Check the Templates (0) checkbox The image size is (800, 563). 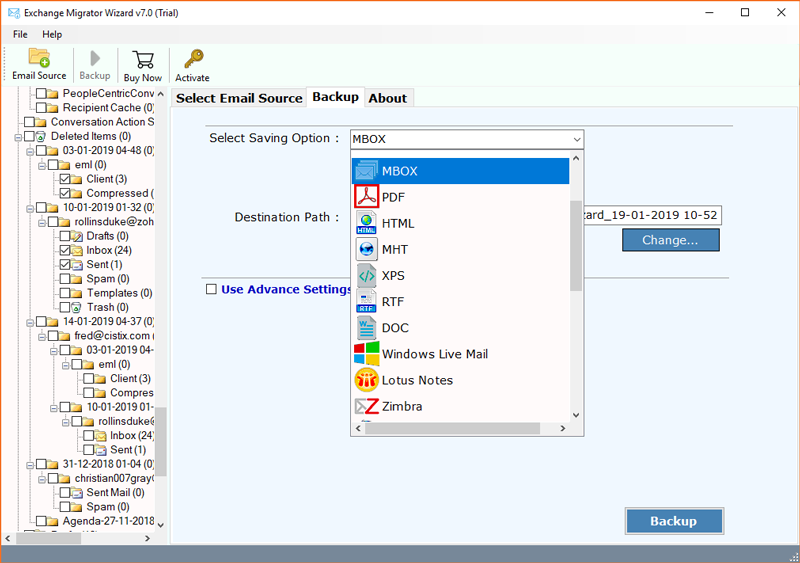pyautogui.click(x=65, y=293)
